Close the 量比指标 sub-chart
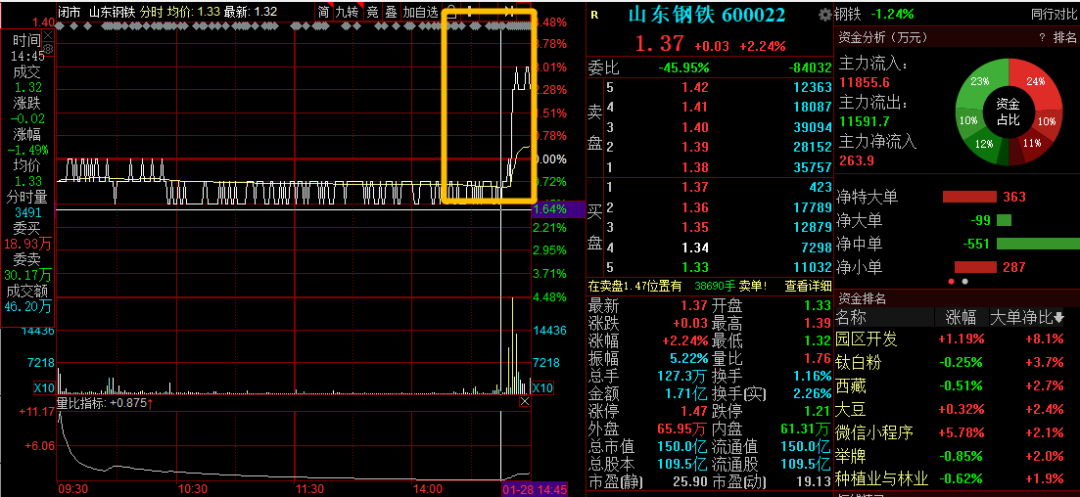Image resolution: width=1080 pixels, height=497 pixels. 525,401
